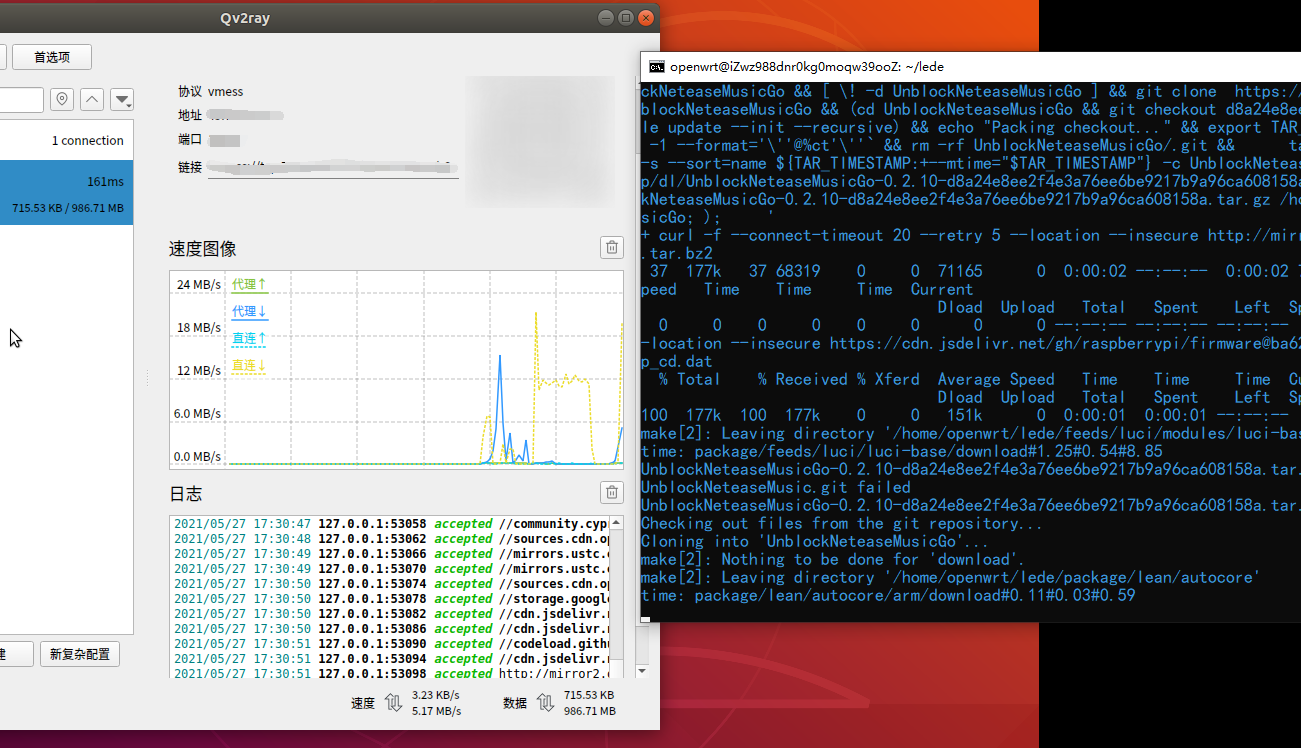Click the green 代理↑ legend label
The width and height of the screenshot is (1301, 748).
(249, 285)
